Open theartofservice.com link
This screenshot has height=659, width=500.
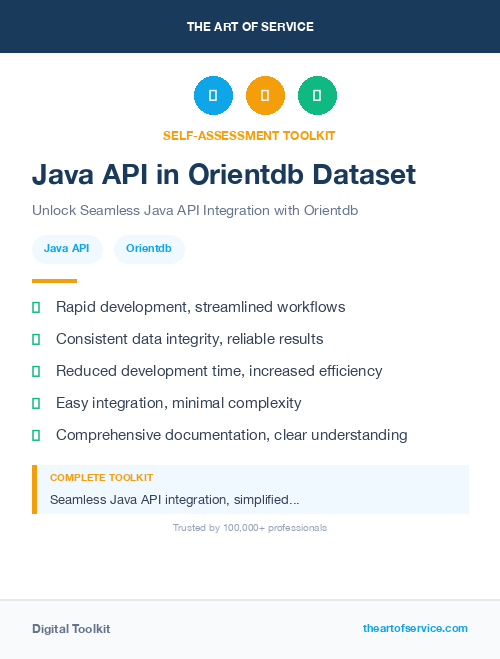point(415,628)
